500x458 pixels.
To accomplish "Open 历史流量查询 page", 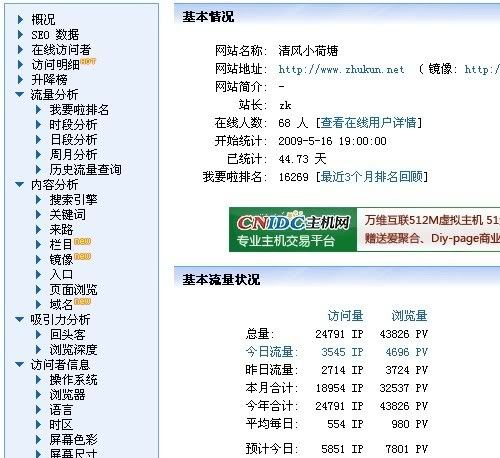I will coord(85,169).
